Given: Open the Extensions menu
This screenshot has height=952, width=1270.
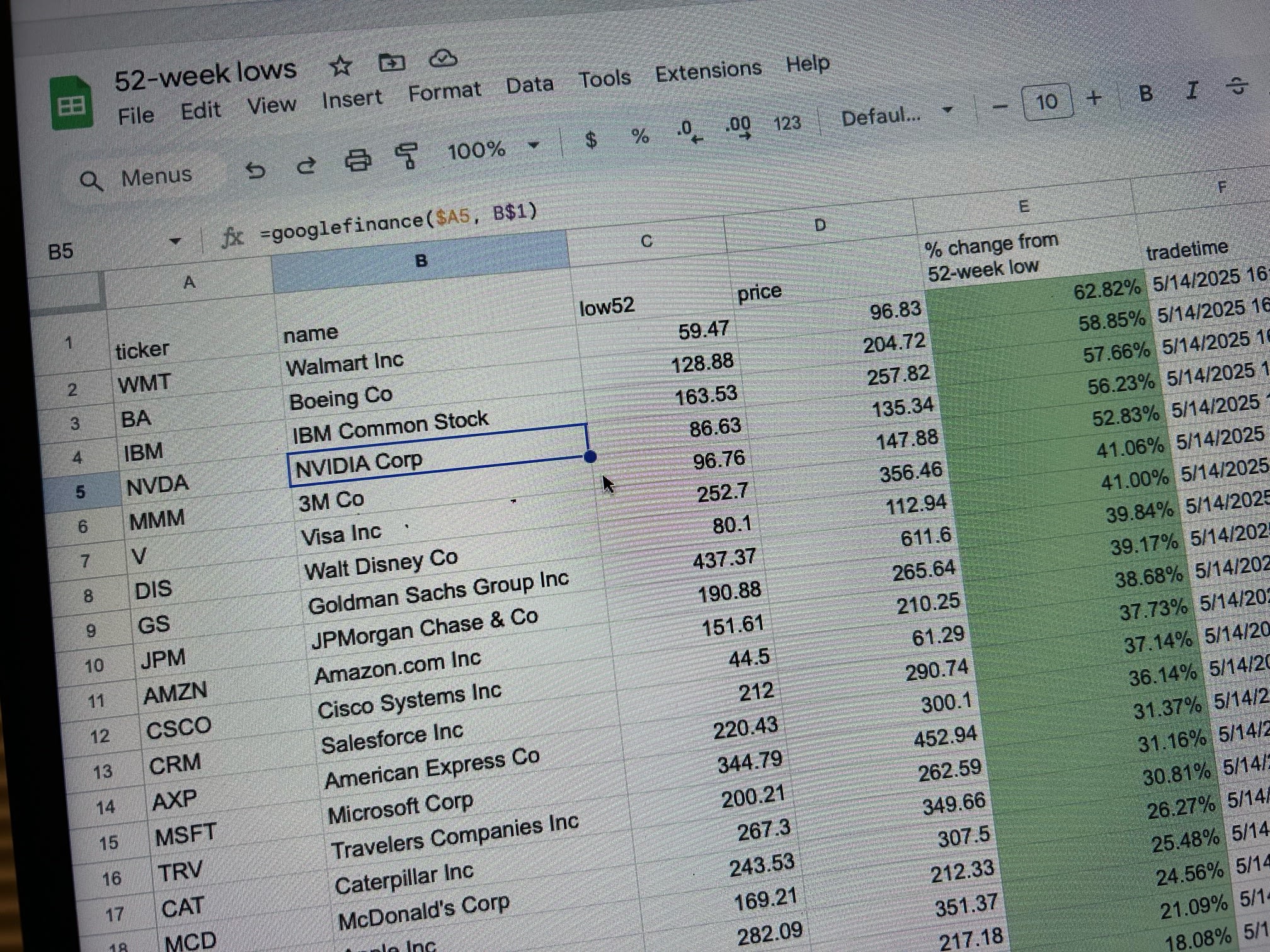Looking at the screenshot, I should [x=708, y=71].
